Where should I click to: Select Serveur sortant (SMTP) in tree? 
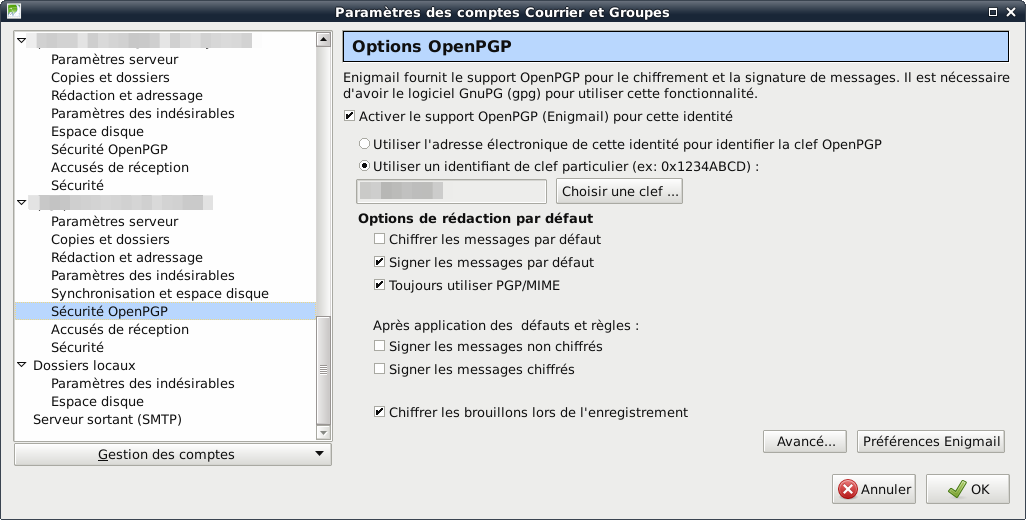107,419
